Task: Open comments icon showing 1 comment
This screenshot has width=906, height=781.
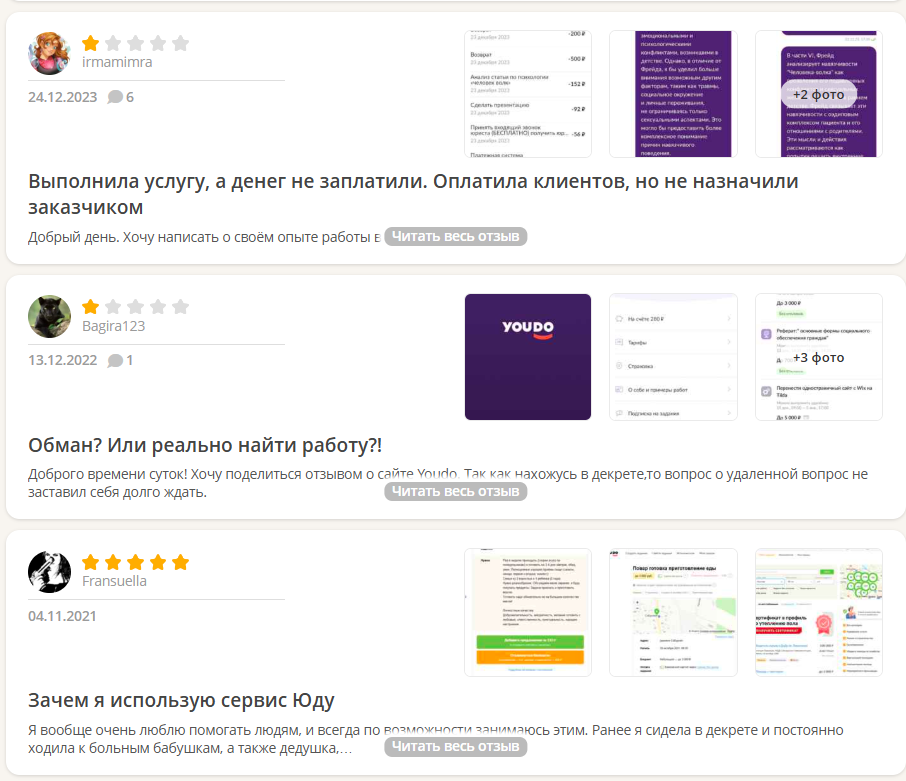Action: click(x=120, y=360)
